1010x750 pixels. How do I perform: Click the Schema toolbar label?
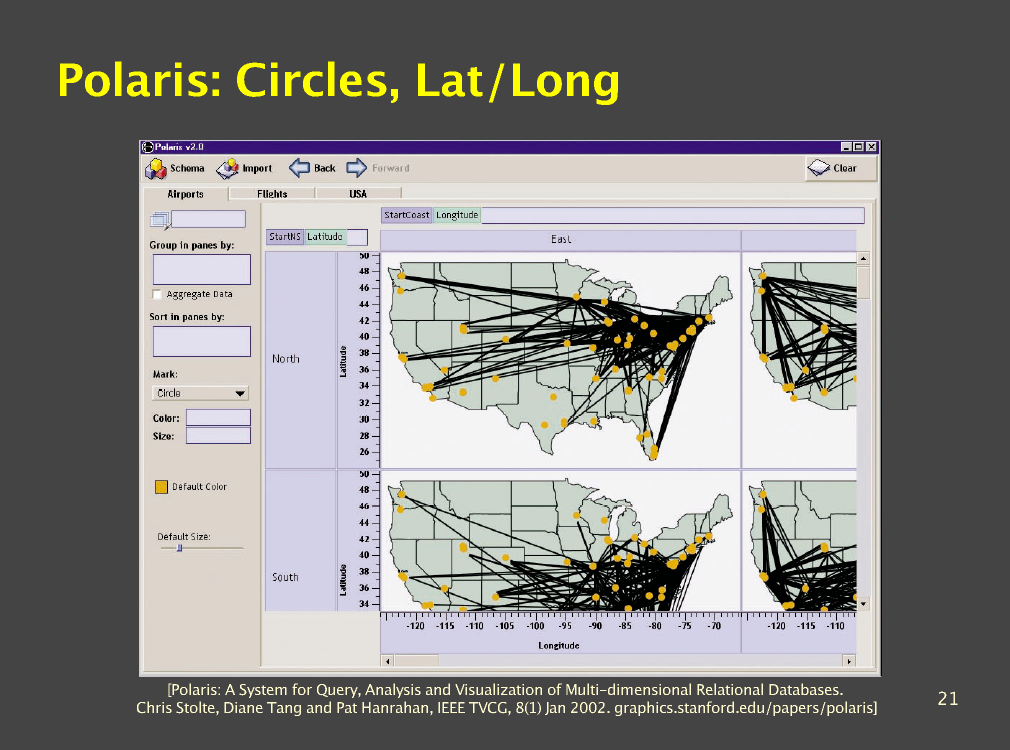187,168
